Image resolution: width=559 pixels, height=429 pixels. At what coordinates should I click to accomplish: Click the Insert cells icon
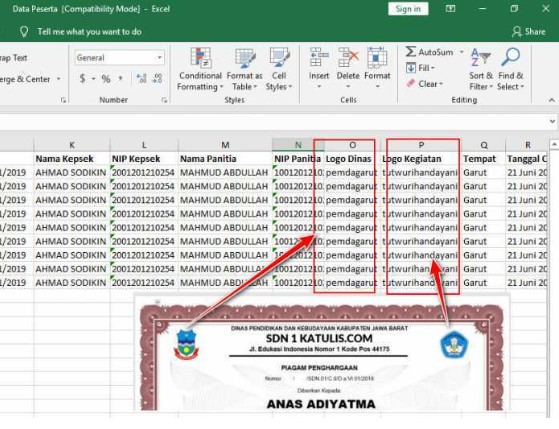319,57
